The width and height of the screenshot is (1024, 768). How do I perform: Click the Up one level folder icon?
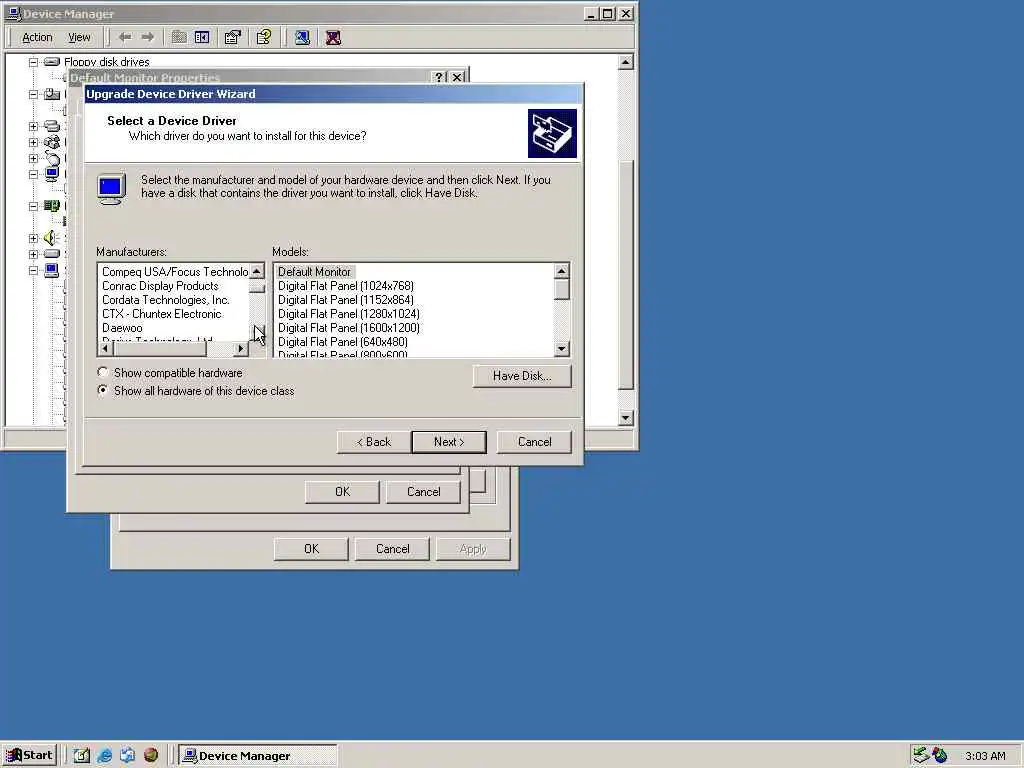coord(179,37)
